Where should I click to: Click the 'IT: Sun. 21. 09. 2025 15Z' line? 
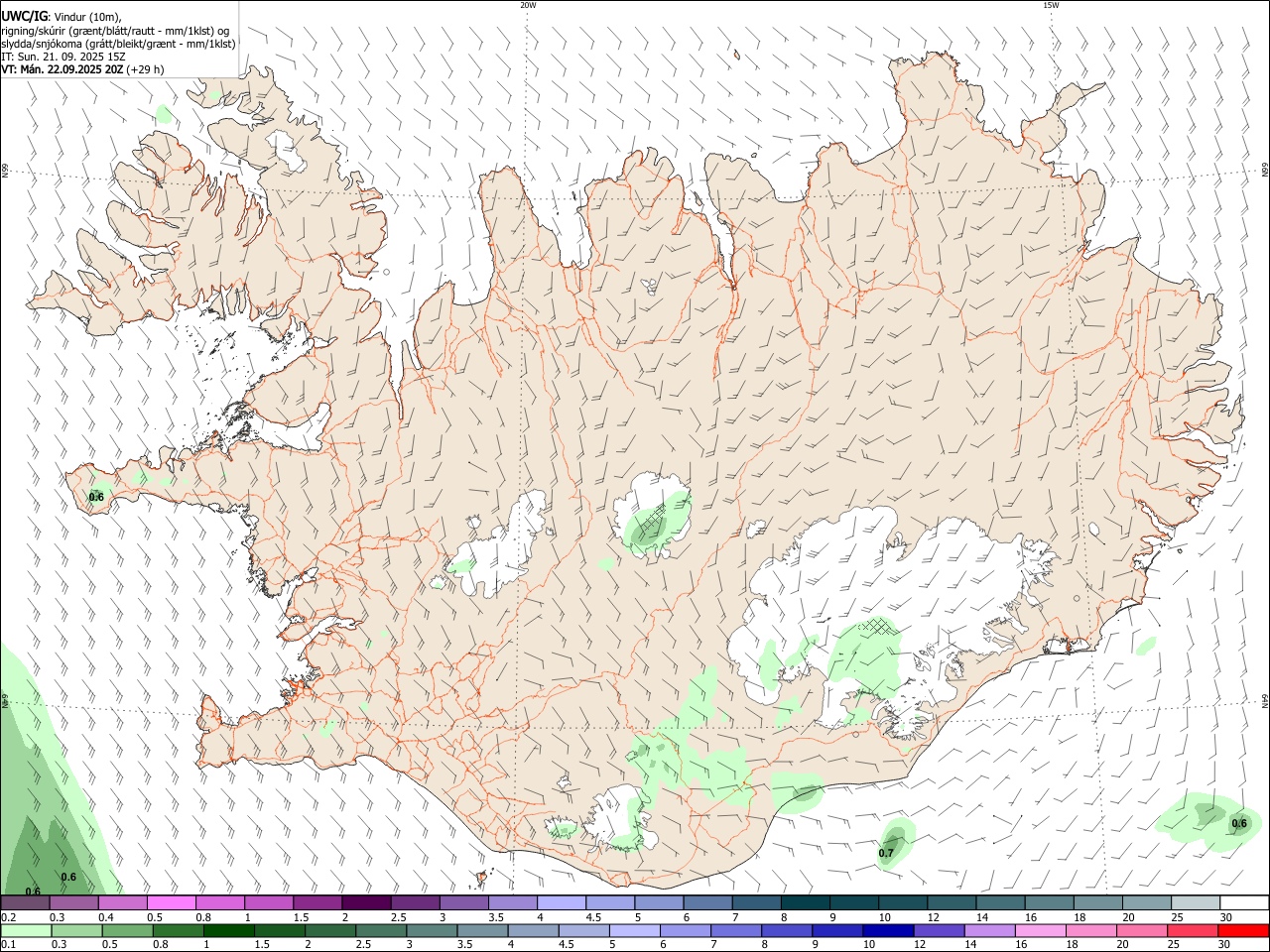[62, 56]
